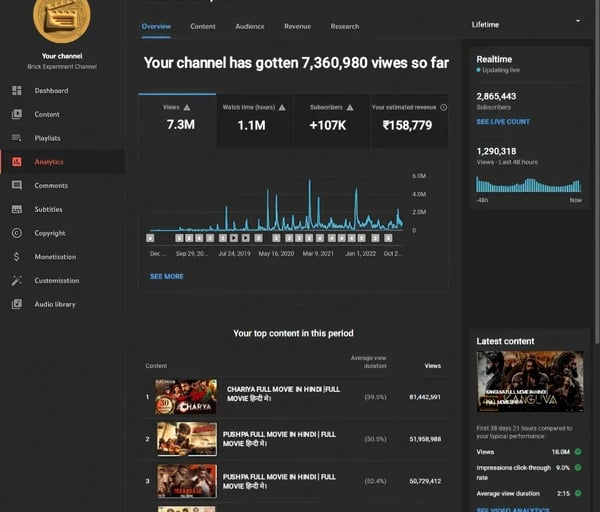Image resolution: width=600 pixels, height=512 pixels.
Task: Open Copyright via its circle icon
Action: tap(16, 233)
